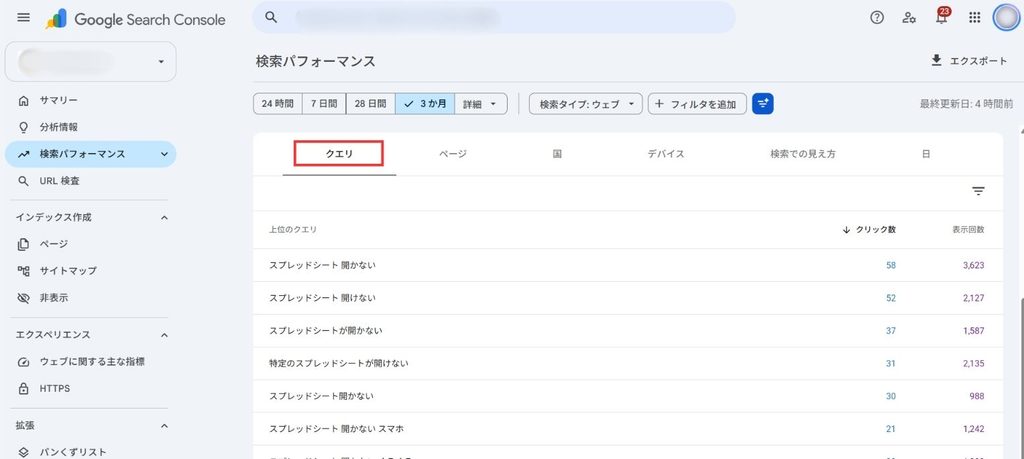
Task: Open notifications bell with 23 badge
Action: pos(942,16)
